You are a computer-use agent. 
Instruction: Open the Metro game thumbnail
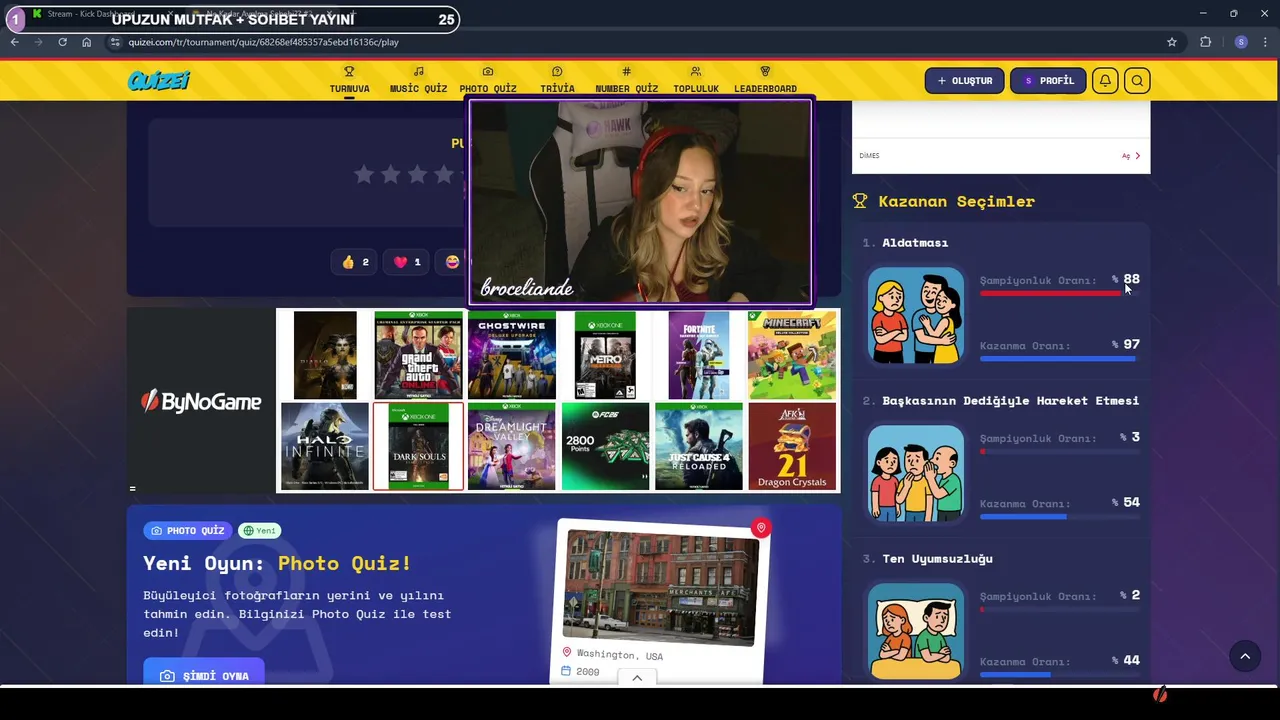pos(605,355)
